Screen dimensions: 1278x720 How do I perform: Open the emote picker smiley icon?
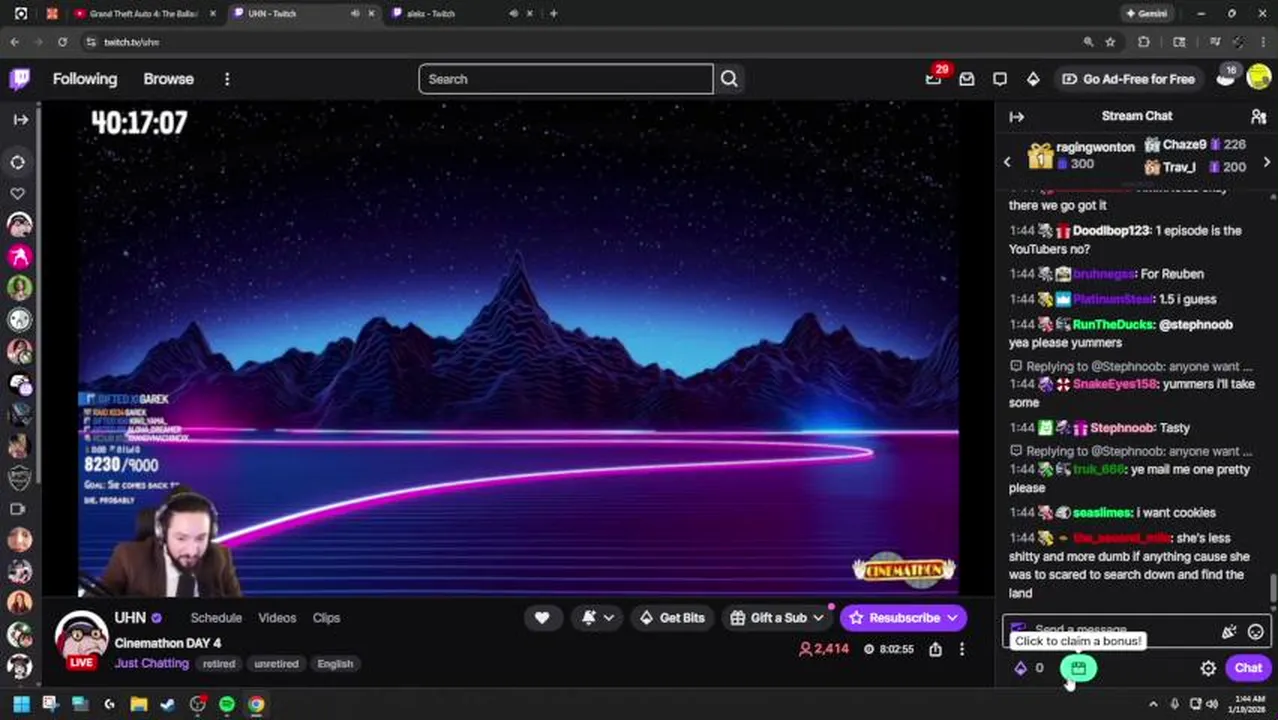coord(1256,632)
